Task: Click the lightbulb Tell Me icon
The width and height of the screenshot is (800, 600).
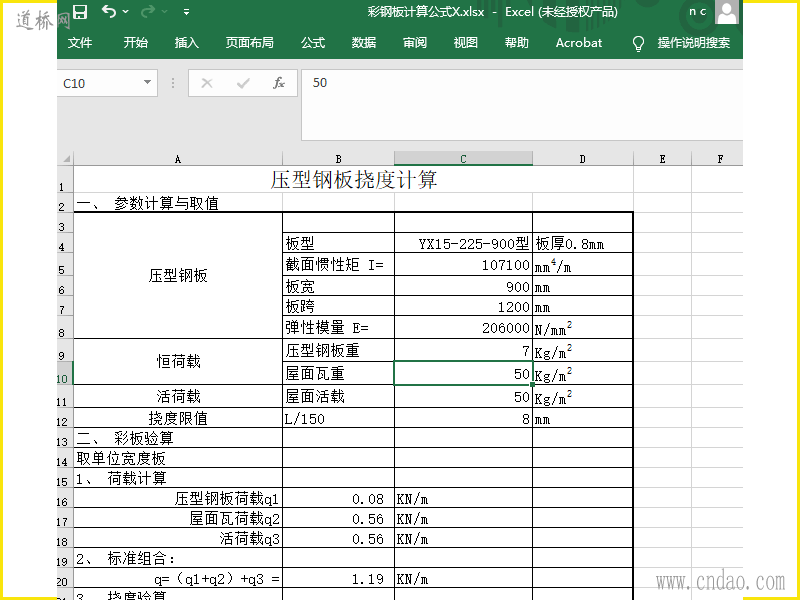Action: click(x=638, y=43)
